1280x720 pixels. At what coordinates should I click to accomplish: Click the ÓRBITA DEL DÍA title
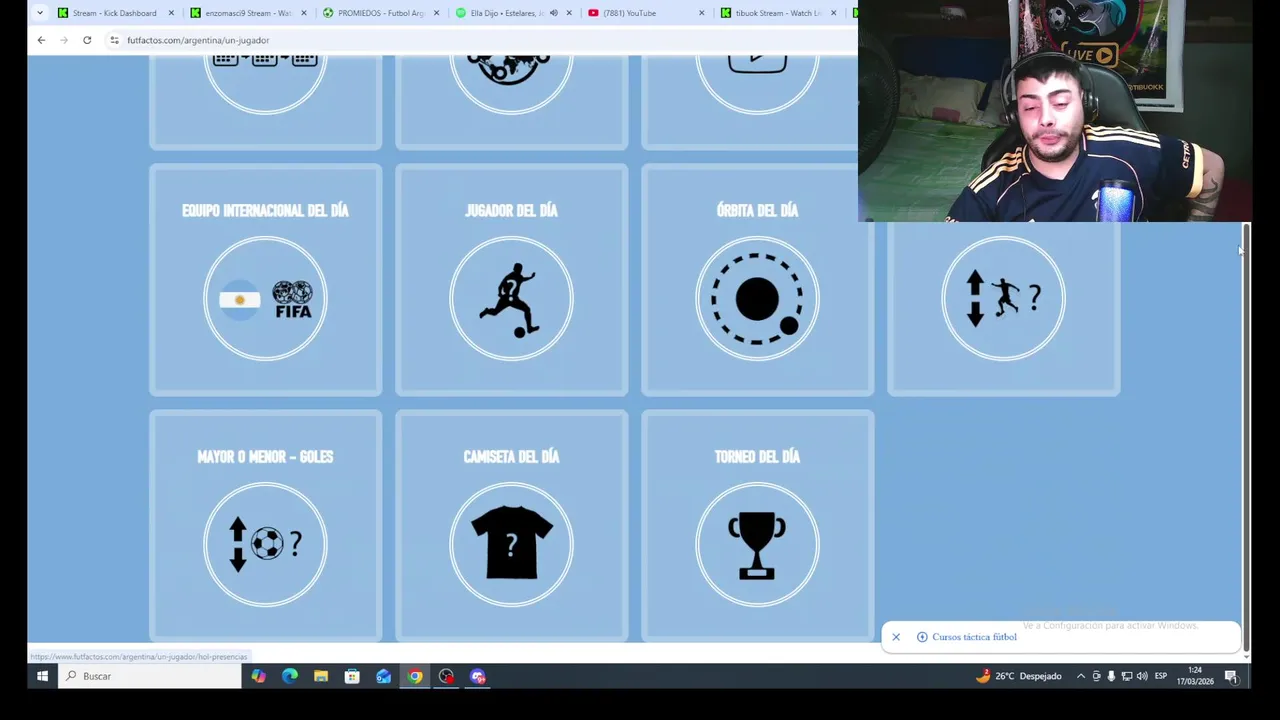[x=757, y=210]
